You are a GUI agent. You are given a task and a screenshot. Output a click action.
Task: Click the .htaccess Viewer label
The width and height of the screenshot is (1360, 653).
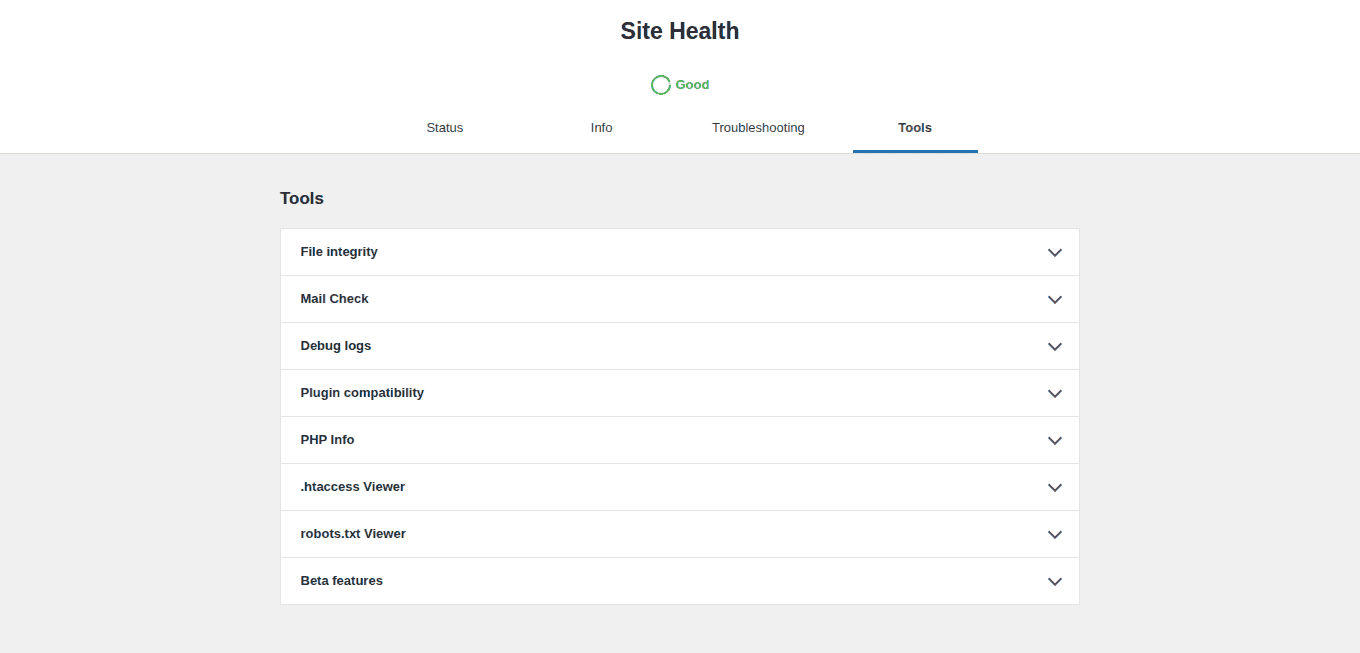[353, 487]
